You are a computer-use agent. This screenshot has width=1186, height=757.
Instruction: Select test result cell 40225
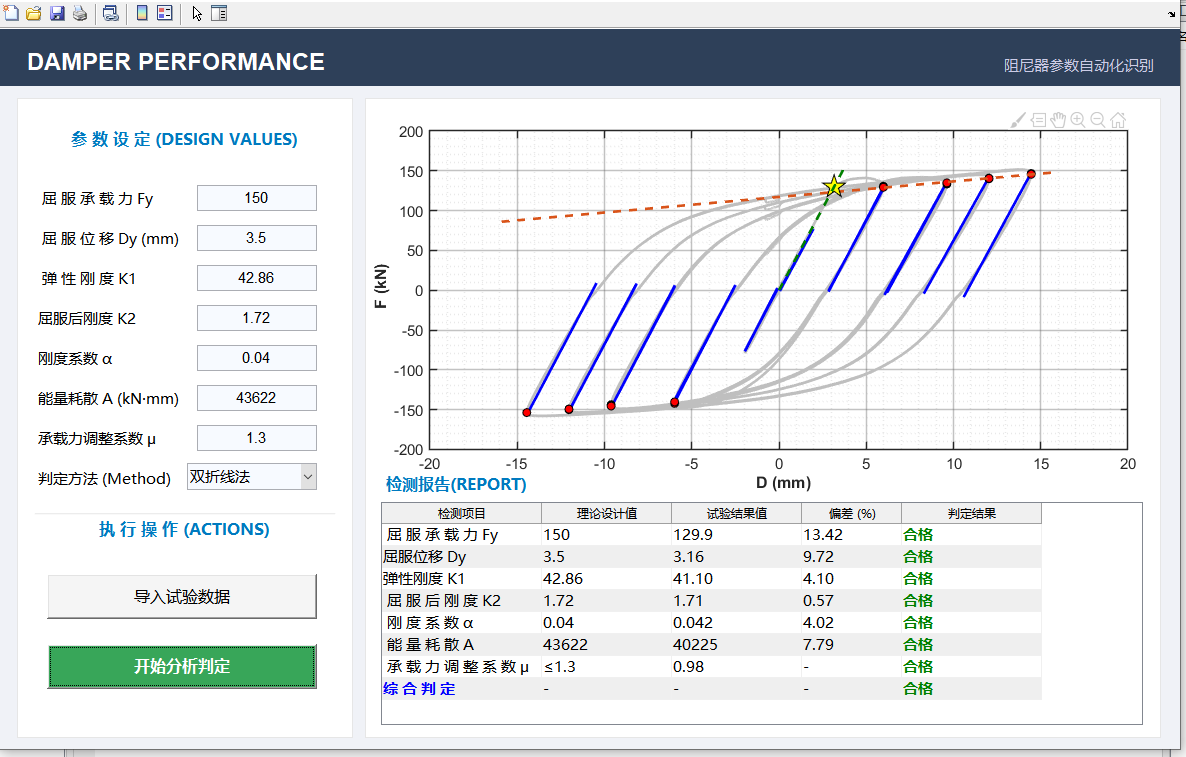pos(737,644)
